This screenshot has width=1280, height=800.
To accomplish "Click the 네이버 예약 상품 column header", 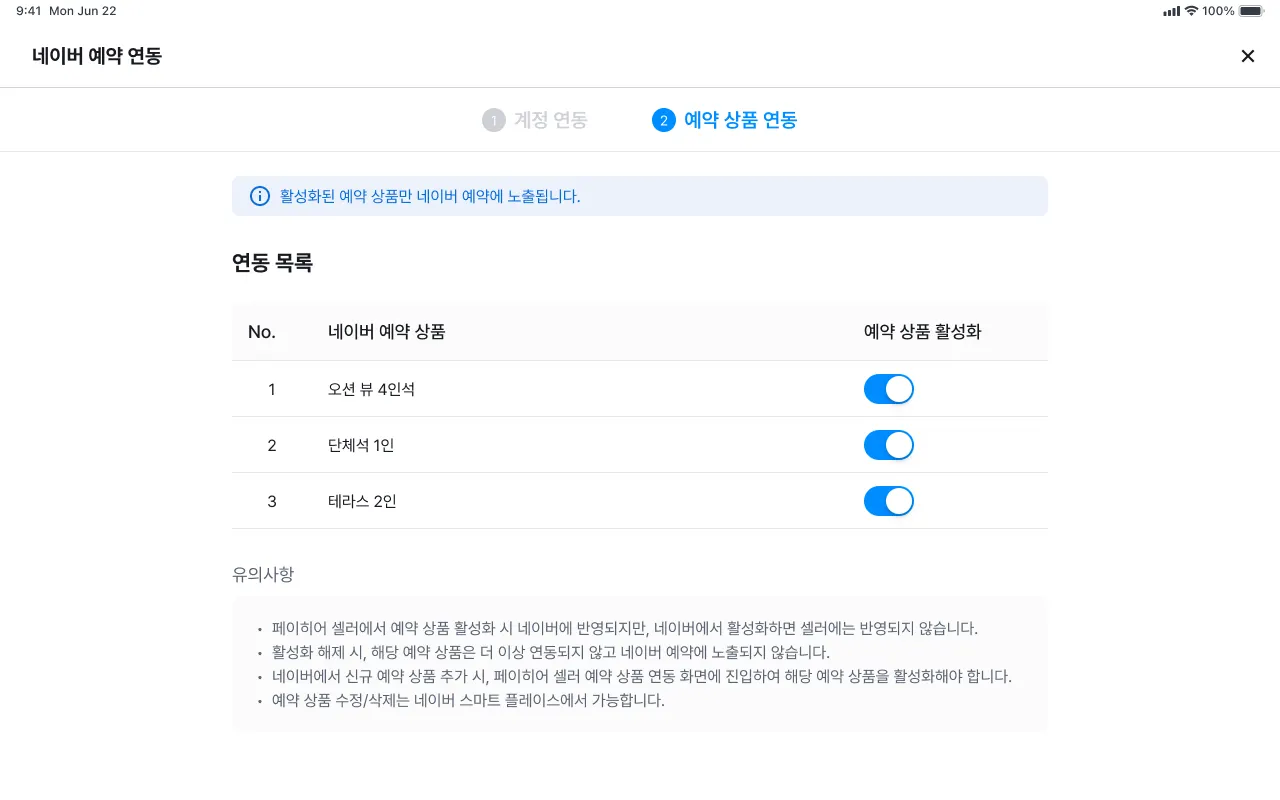I will pyautogui.click(x=386, y=332).
